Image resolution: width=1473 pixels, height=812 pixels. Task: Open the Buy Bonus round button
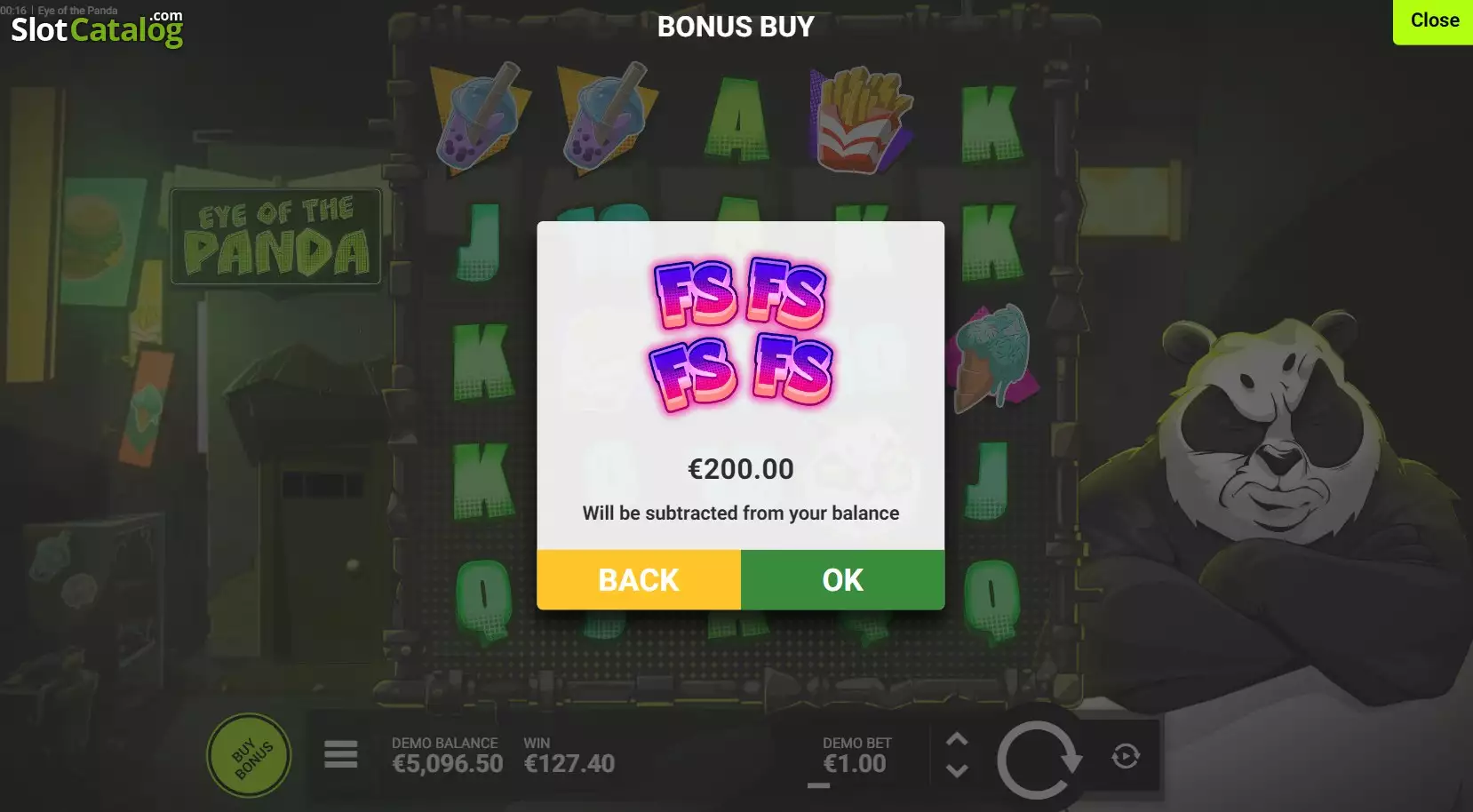pyautogui.click(x=250, y=755)
